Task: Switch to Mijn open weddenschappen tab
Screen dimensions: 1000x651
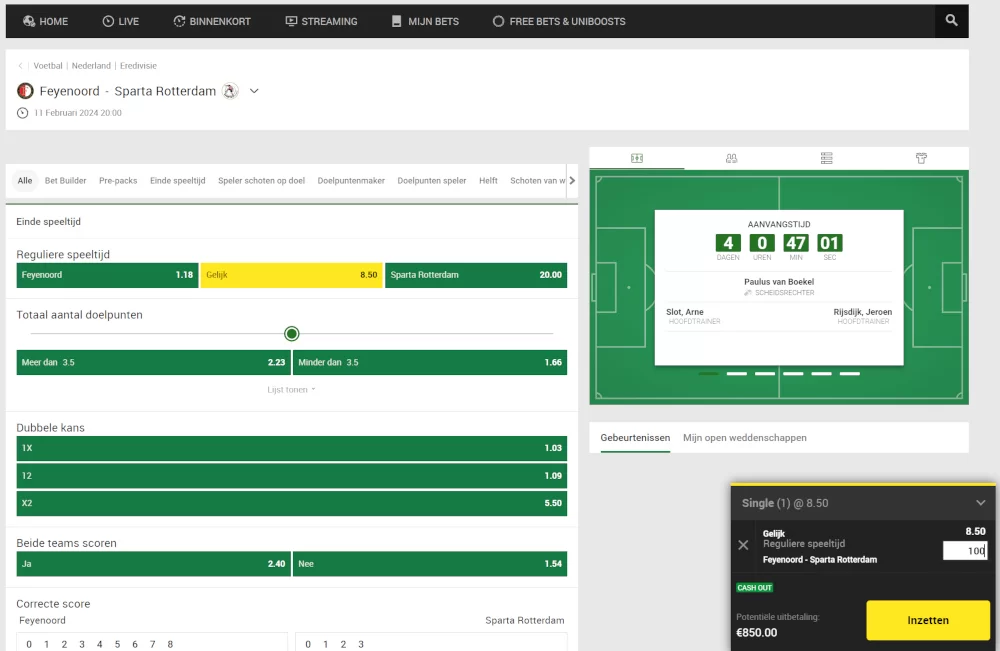Action: [745, 437]
